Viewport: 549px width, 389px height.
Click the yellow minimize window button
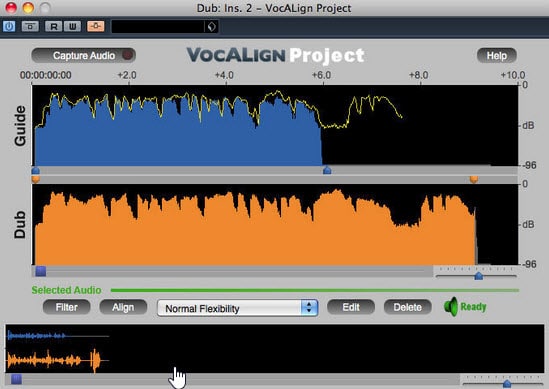click(28, 7)
